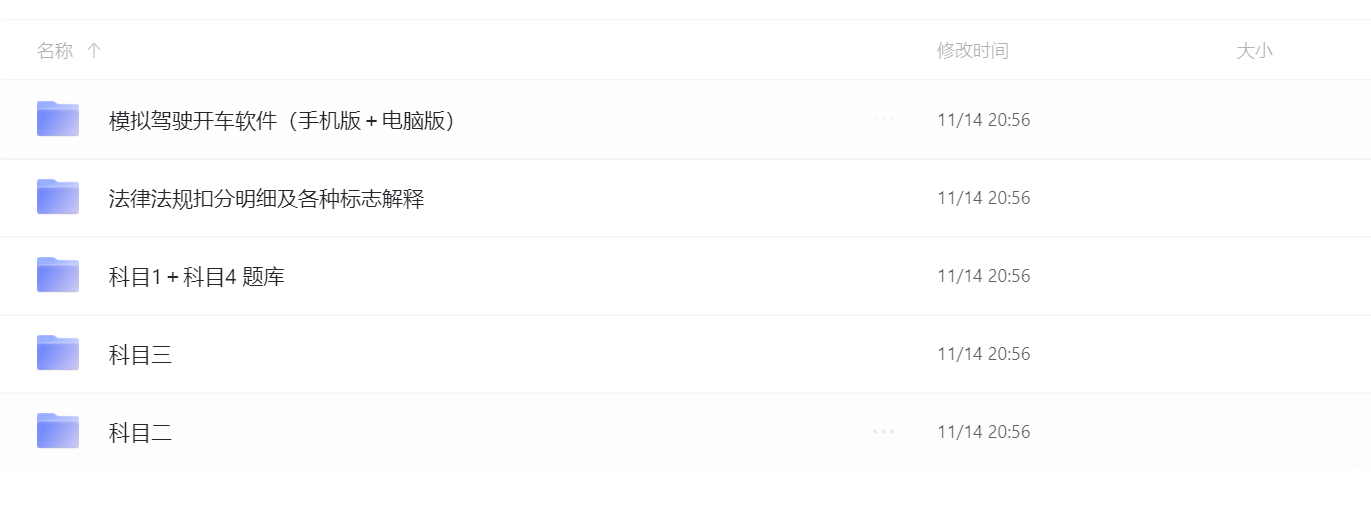The width and height of the screenshot is (1371, 508).
Task: Click the folder icon for 法律法规扣分明细及各种标志解释
Action: coord(58,197)
